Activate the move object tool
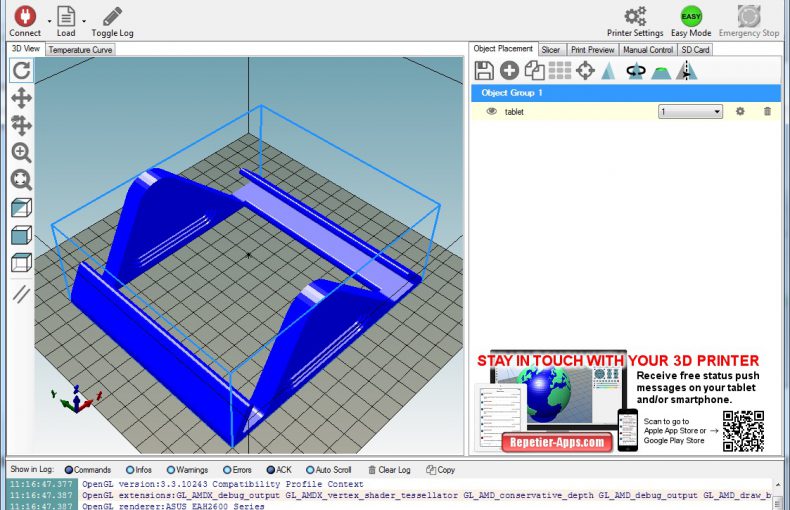 click(21, 125)
